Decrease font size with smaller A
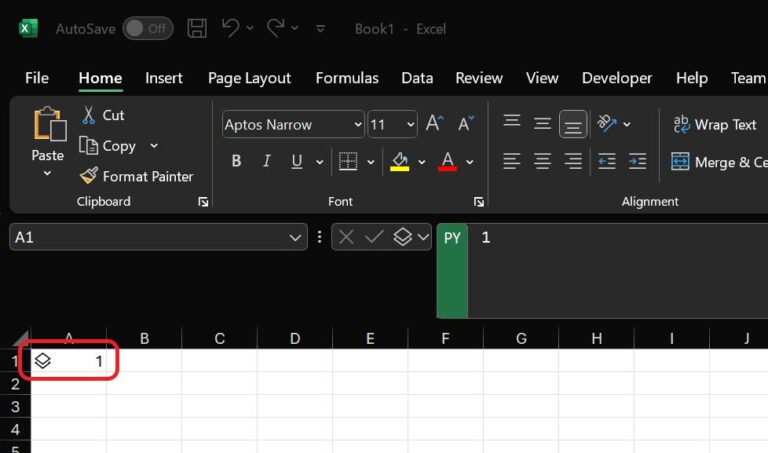Viewport: 768px width, 453px height. tap(466, 123)
